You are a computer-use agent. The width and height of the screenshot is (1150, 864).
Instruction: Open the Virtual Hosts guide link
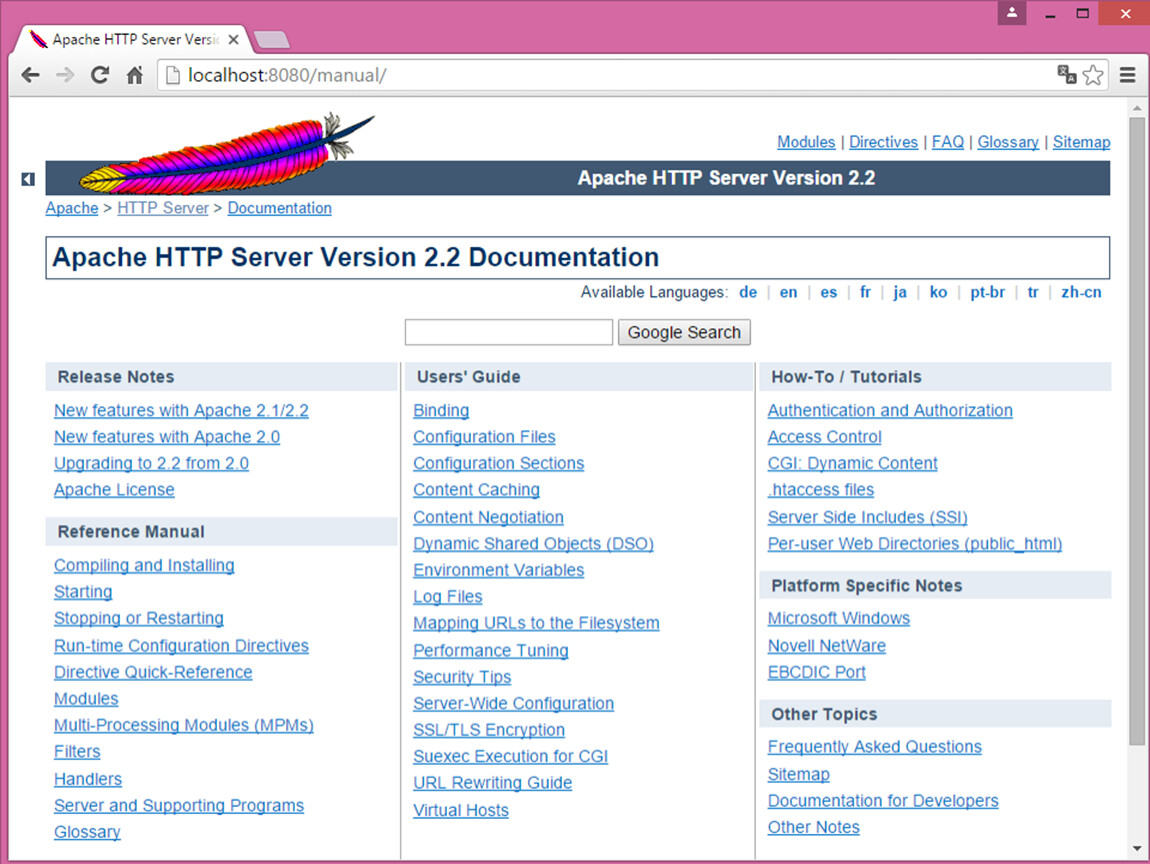[x=461, y=810]
